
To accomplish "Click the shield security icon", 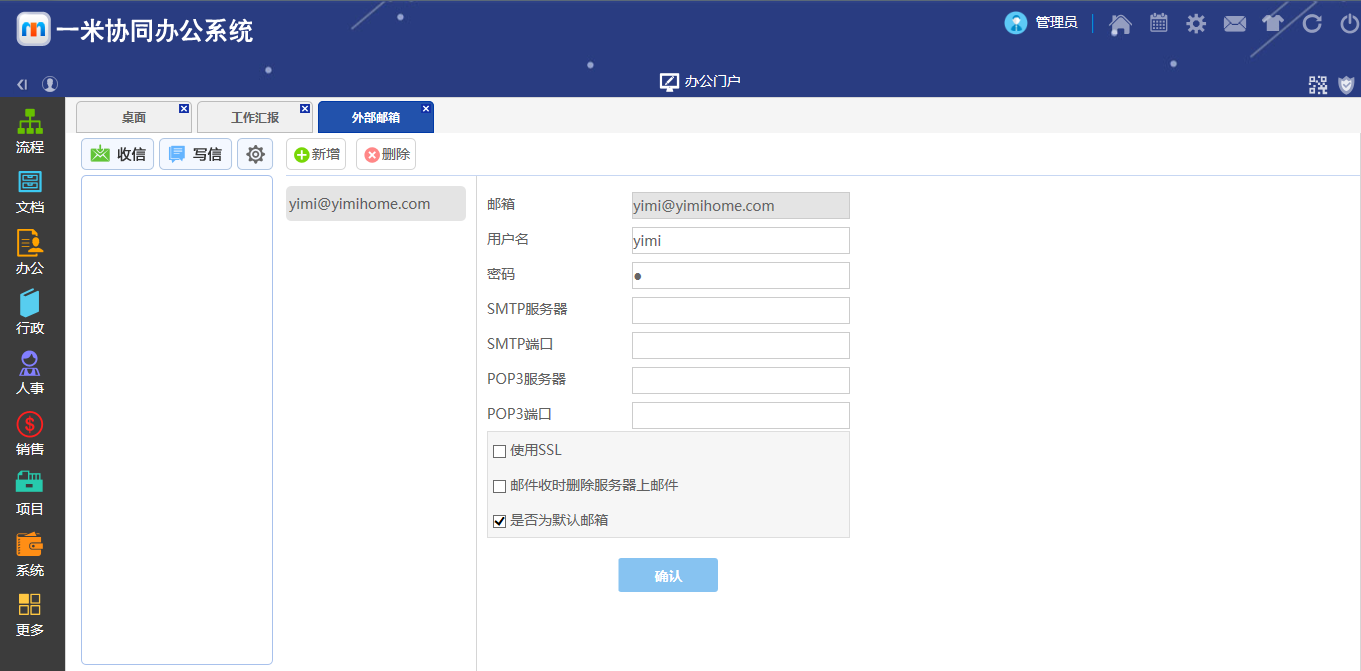I will click(x=1347, y=85).
